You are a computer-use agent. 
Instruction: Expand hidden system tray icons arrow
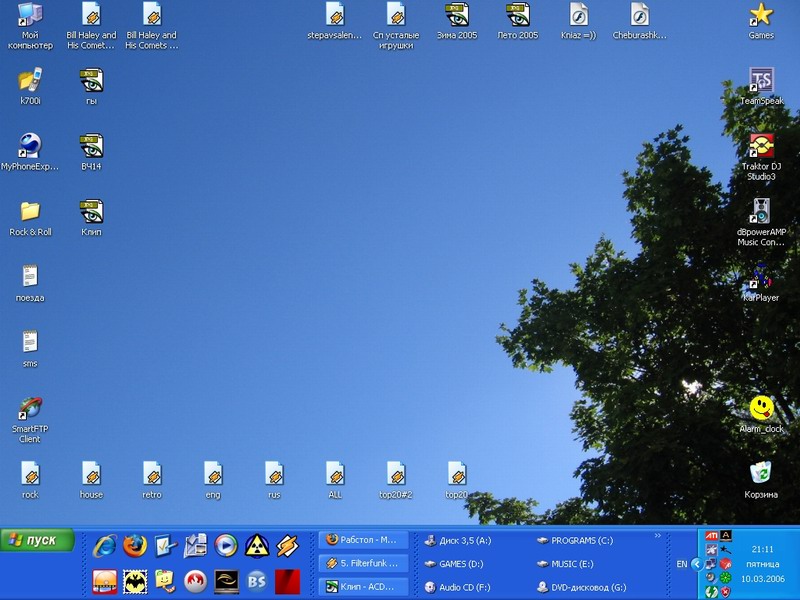click(x=697, y=564)
